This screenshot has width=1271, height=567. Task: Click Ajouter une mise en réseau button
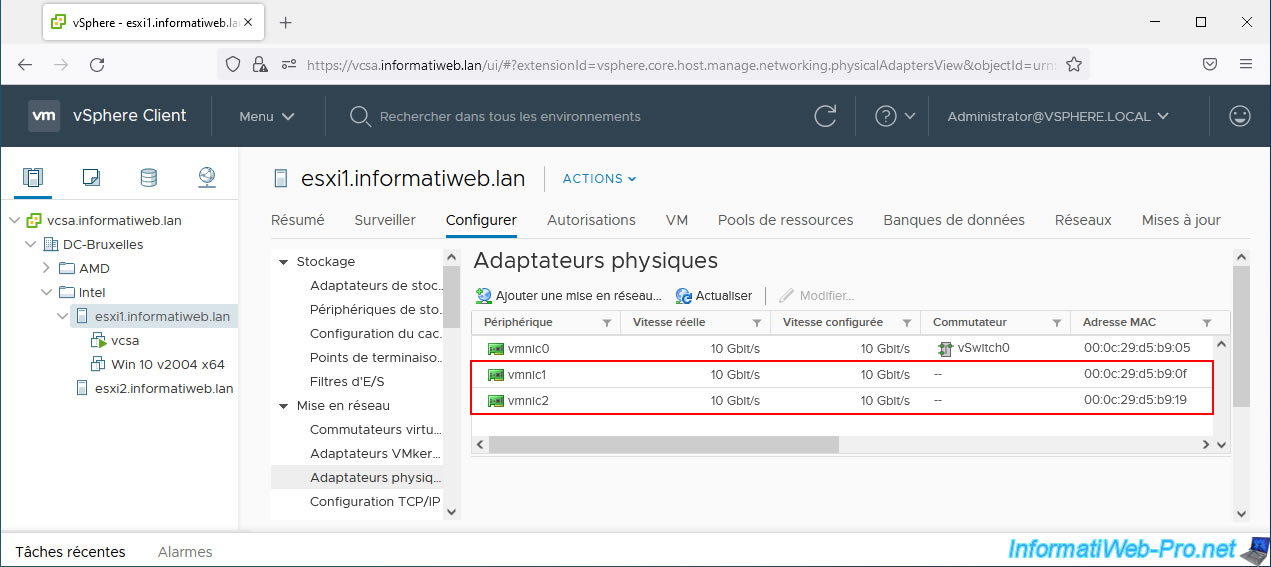tap(569, 296)
